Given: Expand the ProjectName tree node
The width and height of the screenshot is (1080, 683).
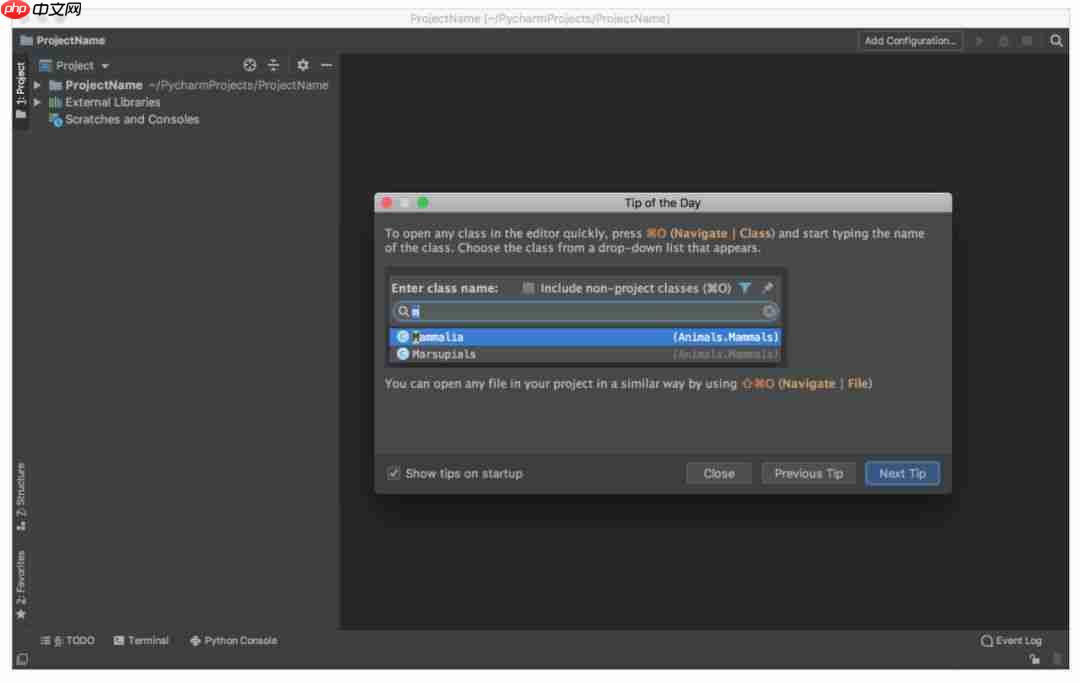Looking at the screenshot, I should 37,85.
